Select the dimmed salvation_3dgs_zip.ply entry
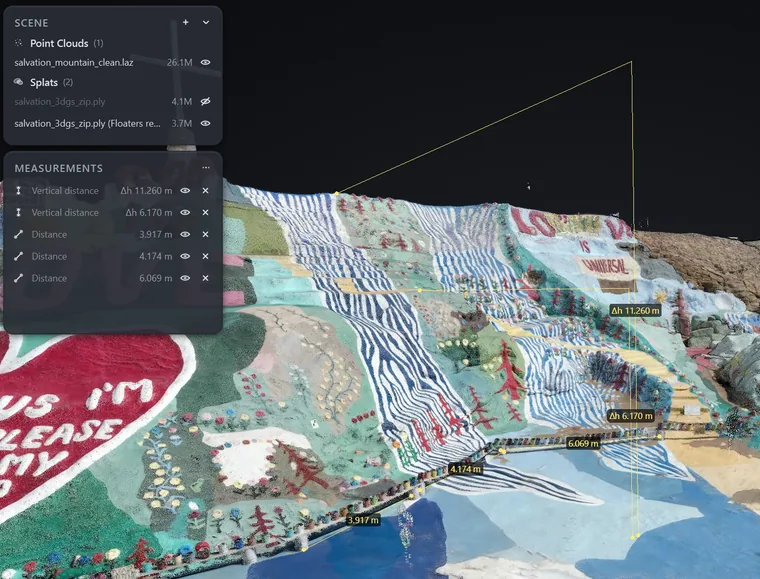760x579 pixels. pos(60,102)
